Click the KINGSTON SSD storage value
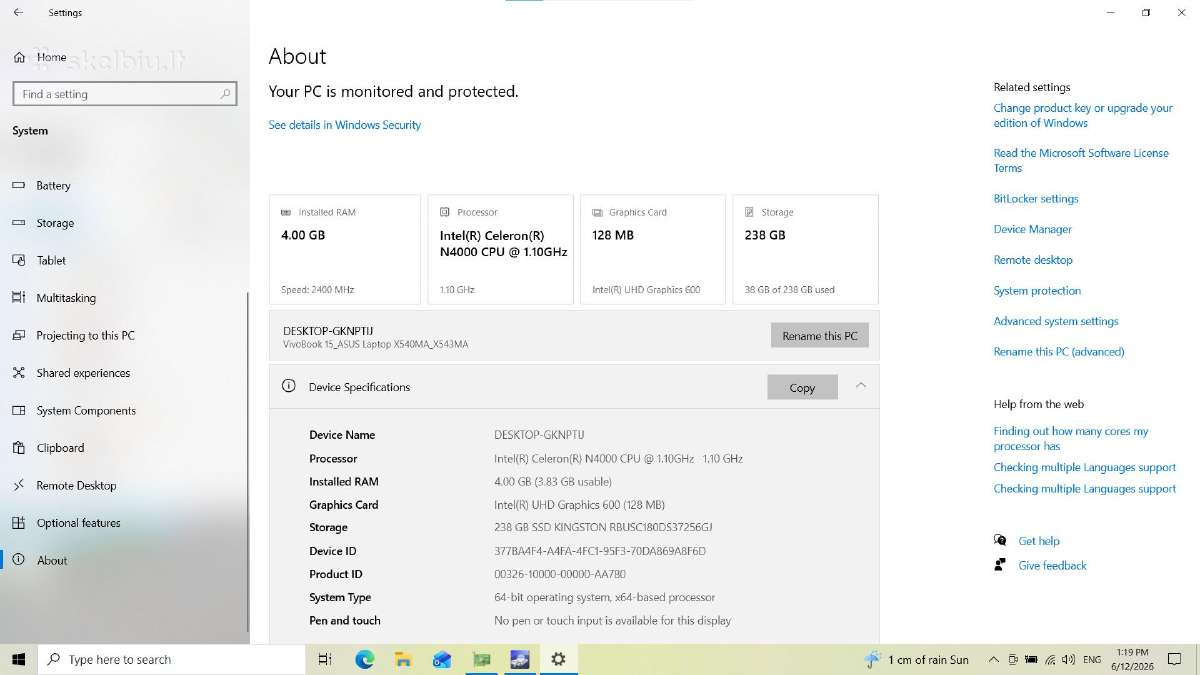Viewport: 1200px width, 675px height. point(603,528)
